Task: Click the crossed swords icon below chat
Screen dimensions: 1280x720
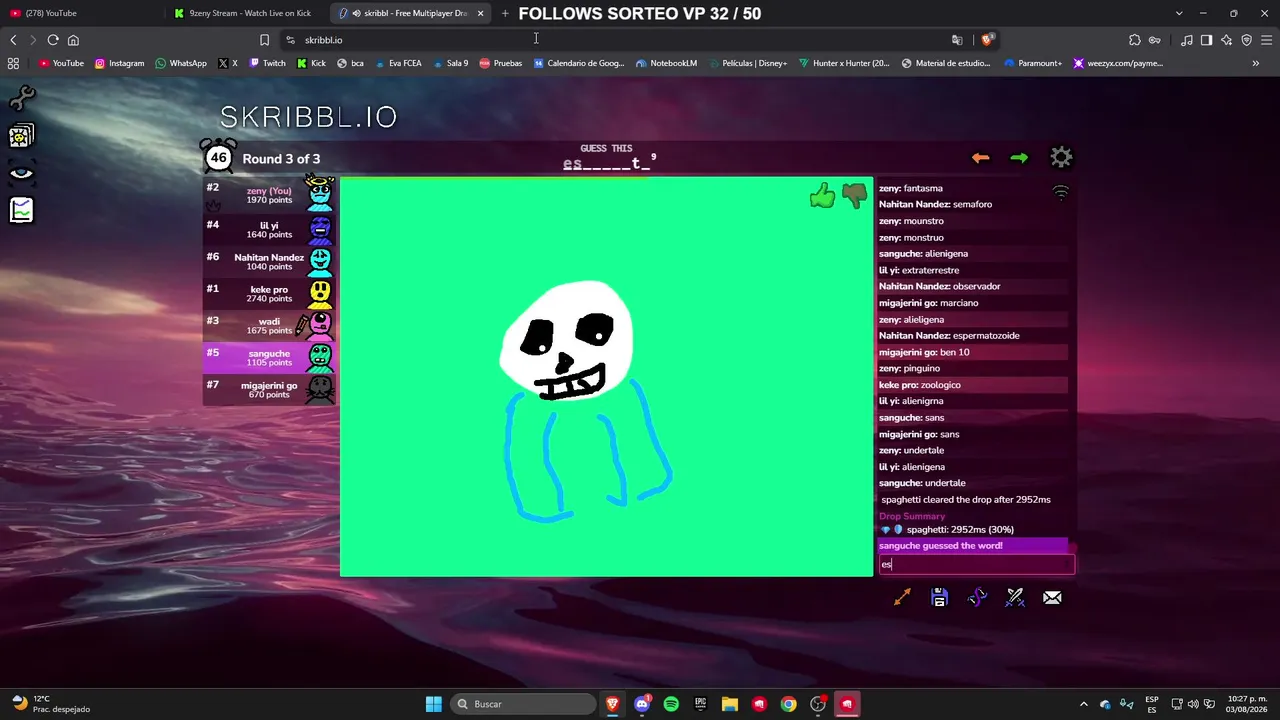Action: click(x=1015, y=597)
